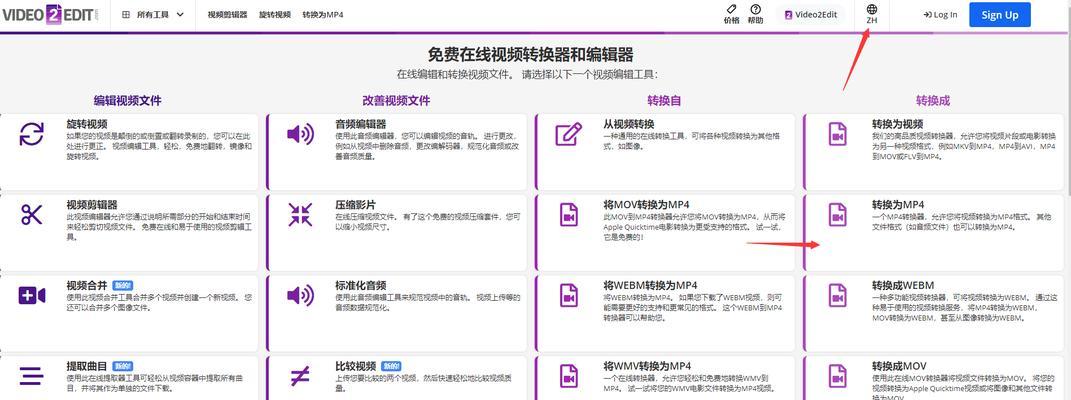Click the 改善视频文件 column heading
This screenshot has height=400, width=1071.
click(x=396, y=100)
